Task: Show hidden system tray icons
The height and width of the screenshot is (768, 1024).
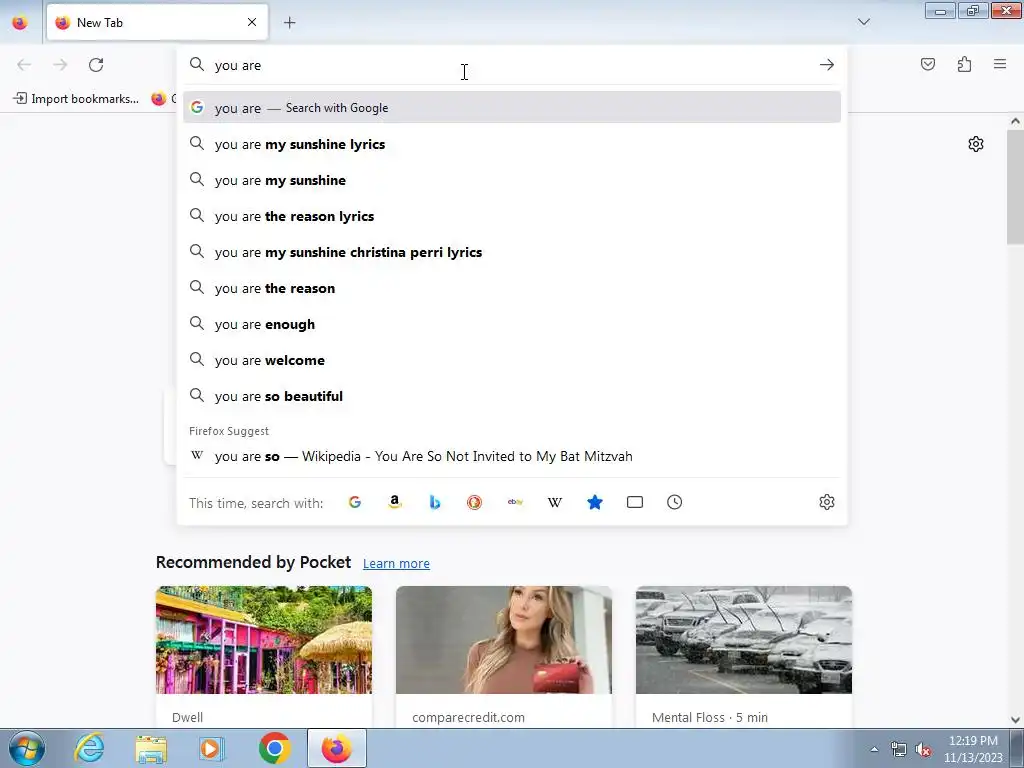Action: pyautogui.click(x=874, y=749)
